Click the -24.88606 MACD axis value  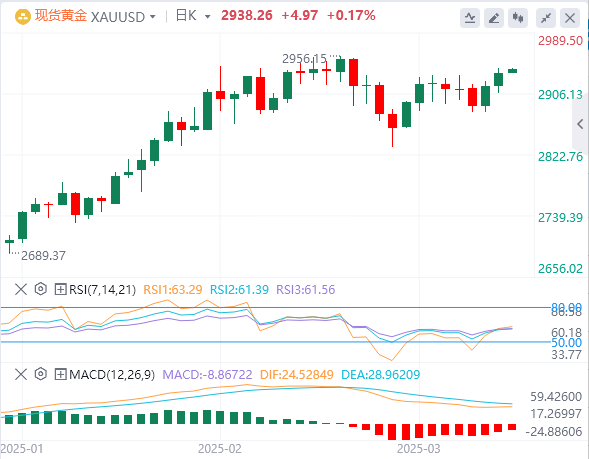[554, 432]
